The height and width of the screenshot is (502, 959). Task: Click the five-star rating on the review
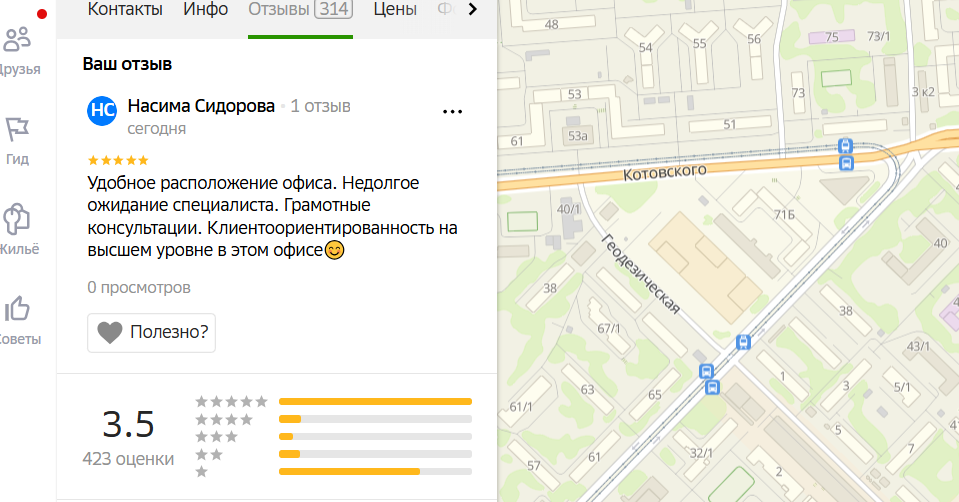pos(118,160)
